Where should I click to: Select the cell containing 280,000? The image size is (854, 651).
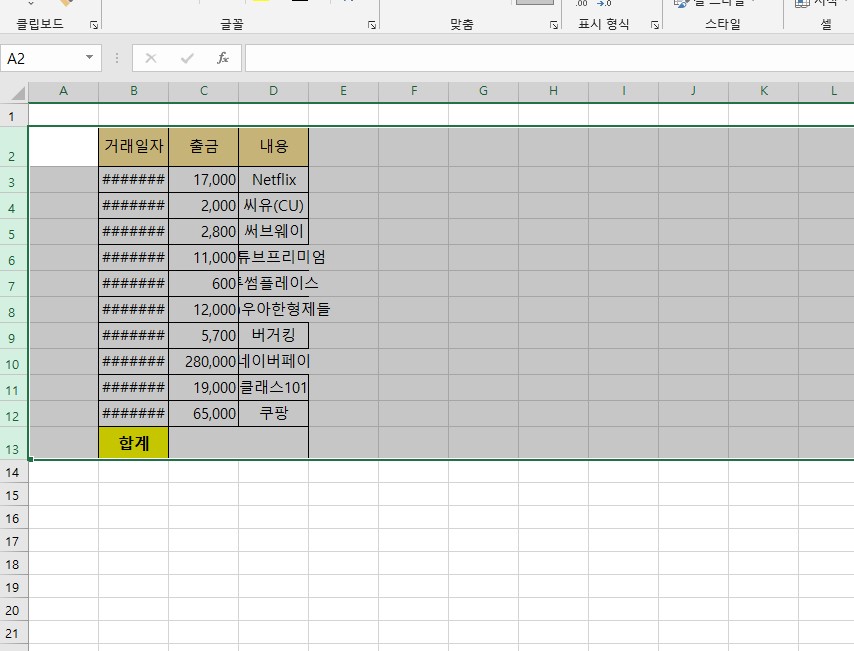204,362
